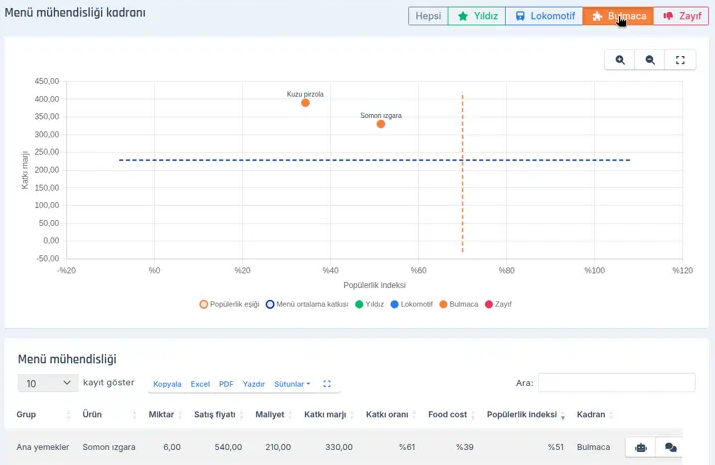This screenshot has width=715, height=465.
Task: Click the 540,00 sale price cell
Action: 228,447
